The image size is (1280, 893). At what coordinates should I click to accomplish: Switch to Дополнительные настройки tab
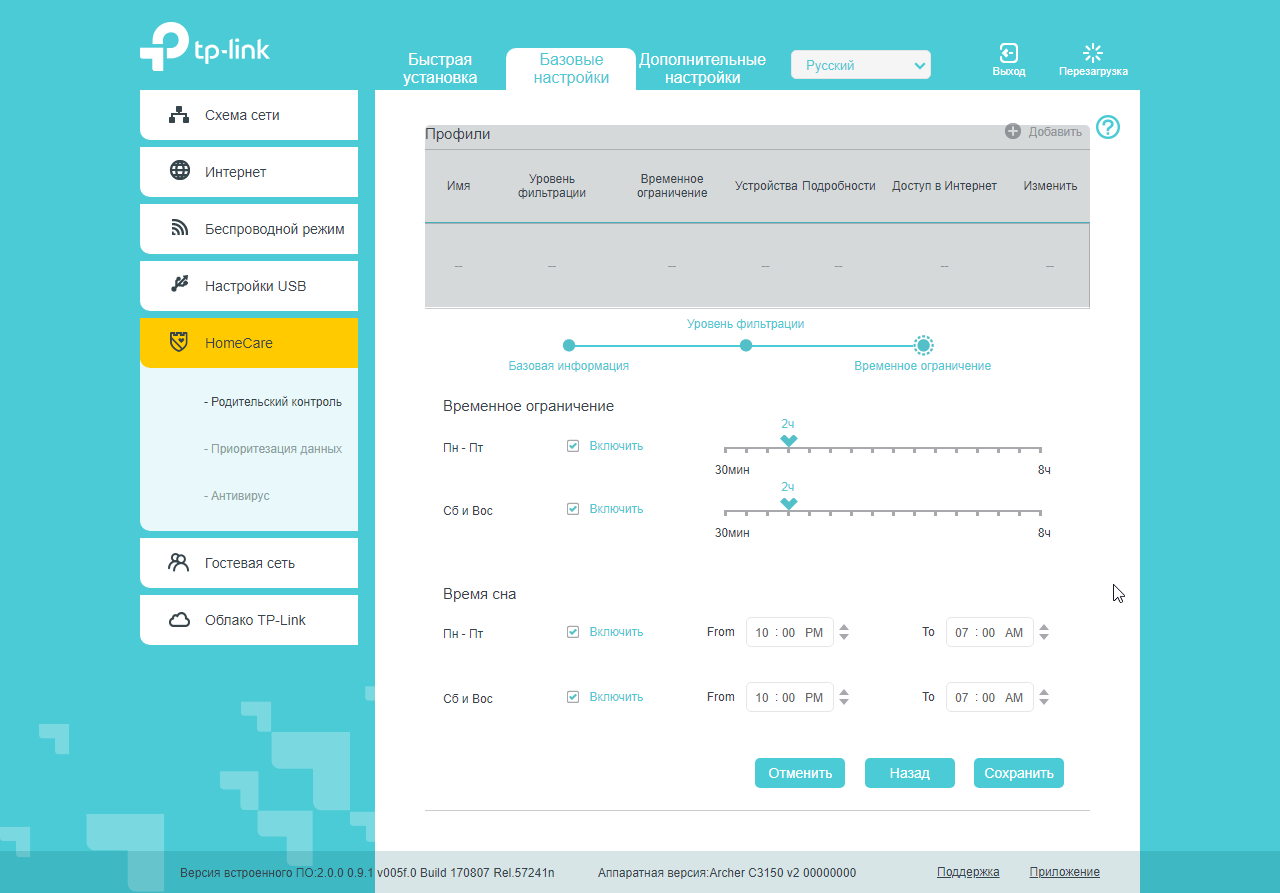[x=702, y=68]
